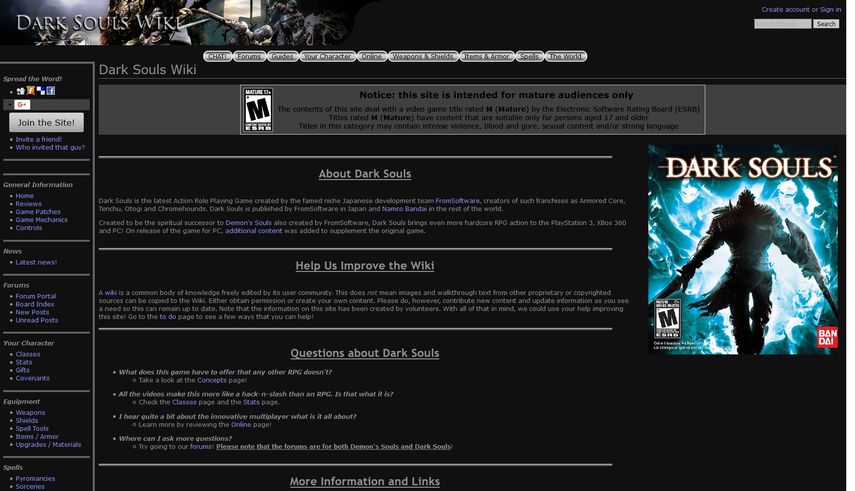Screen dimensions: 855x491
Task: Open the Create account link
Action: pyautogui.click(x=785, y=10)
